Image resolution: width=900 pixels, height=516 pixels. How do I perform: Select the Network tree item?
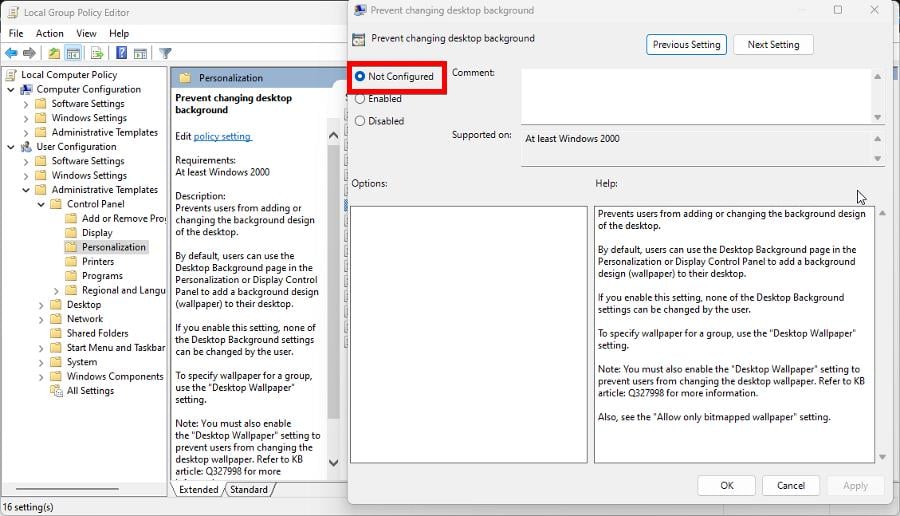tap(85, 319)
